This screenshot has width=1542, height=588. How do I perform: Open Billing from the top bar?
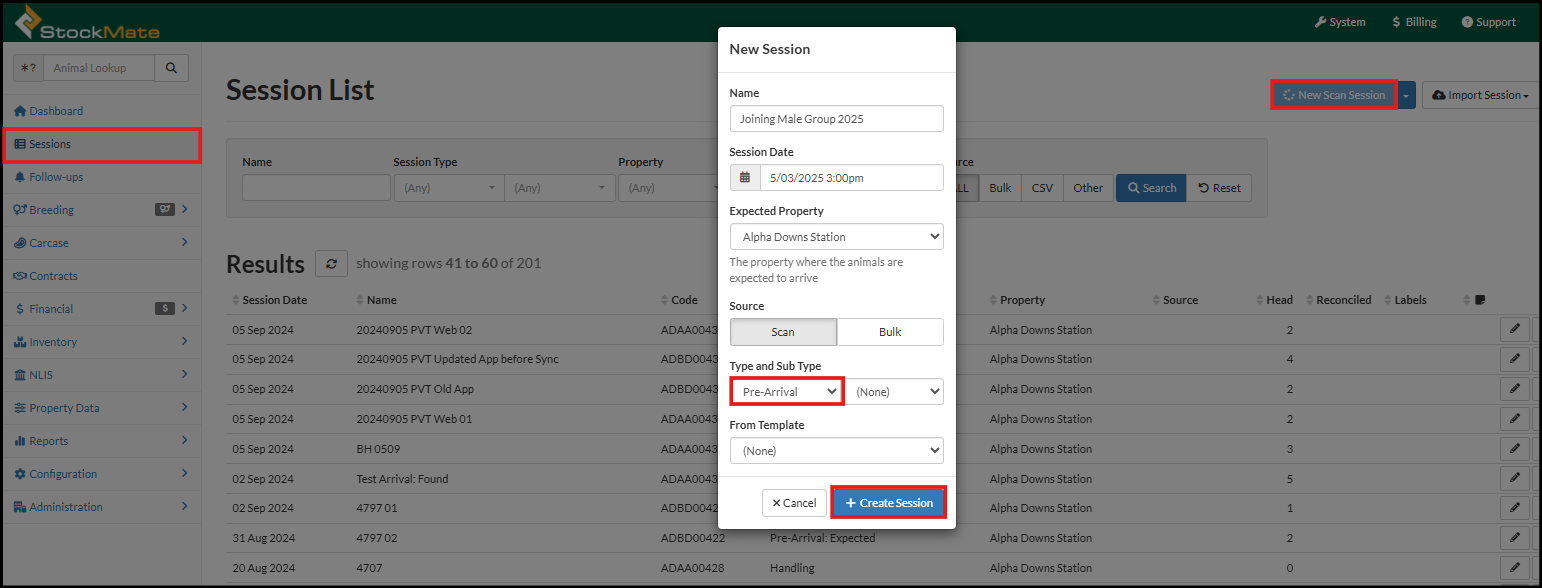1414,22
